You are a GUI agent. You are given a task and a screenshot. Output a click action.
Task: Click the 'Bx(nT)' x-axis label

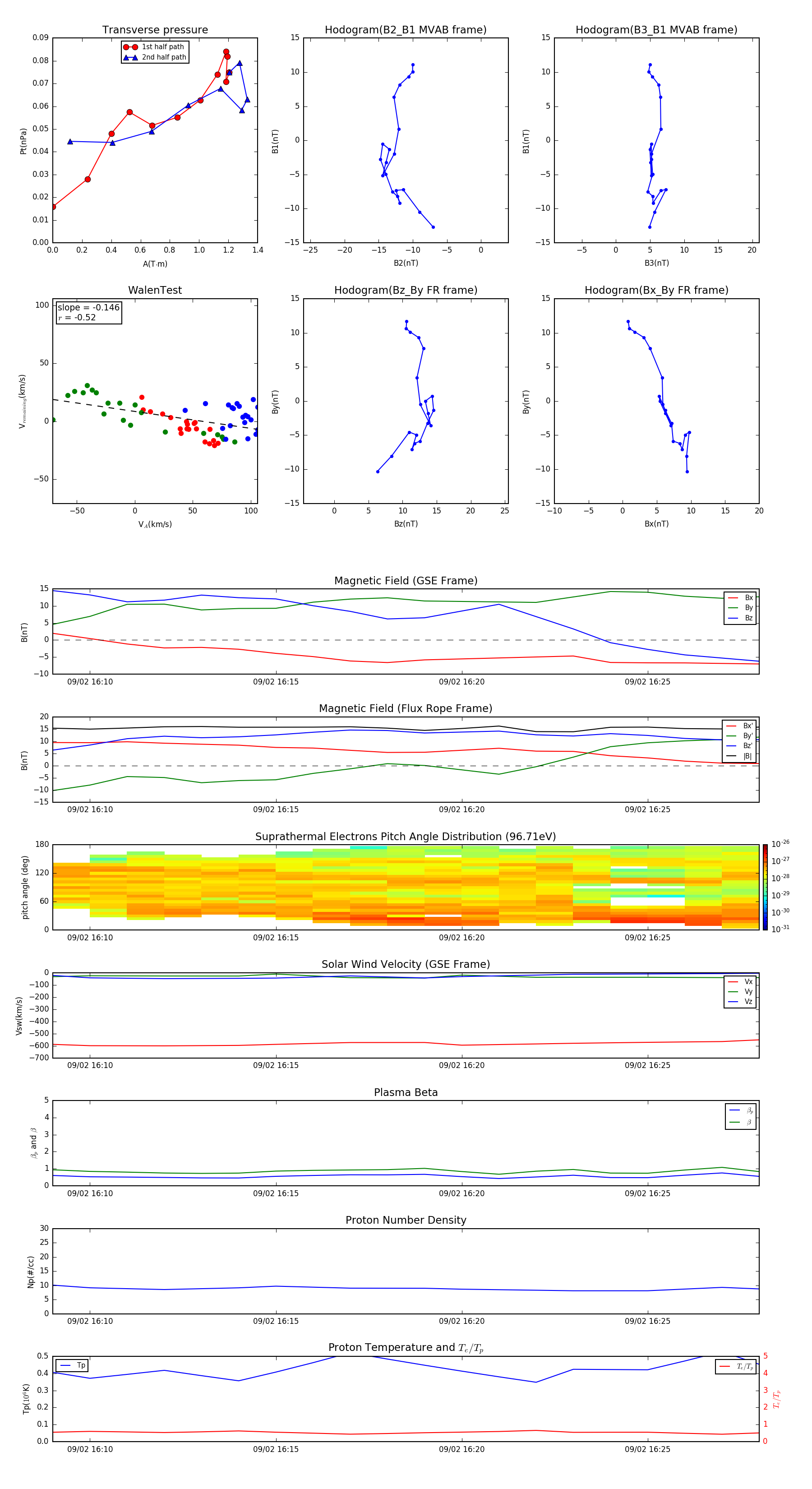pyautogui.click(x=656, y=524)
